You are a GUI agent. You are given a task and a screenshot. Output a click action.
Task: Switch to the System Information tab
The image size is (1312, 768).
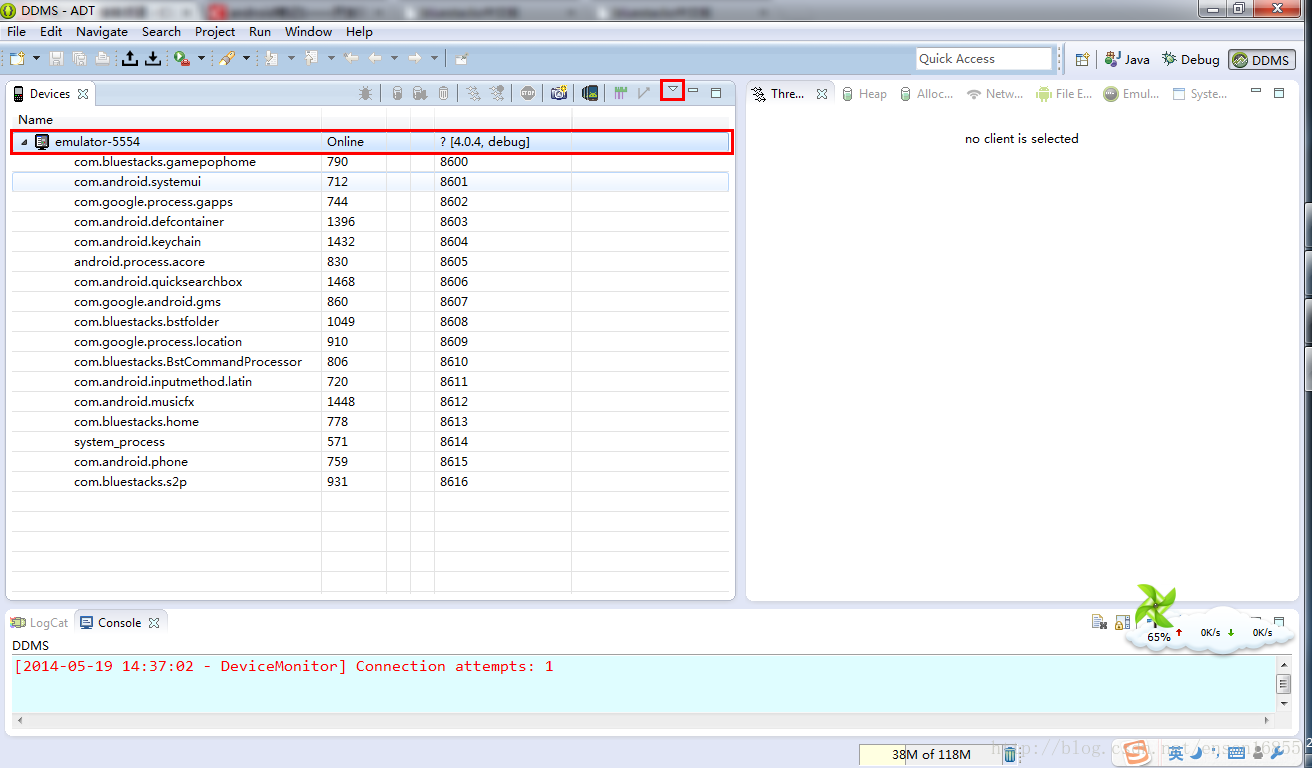[1199, 94]
